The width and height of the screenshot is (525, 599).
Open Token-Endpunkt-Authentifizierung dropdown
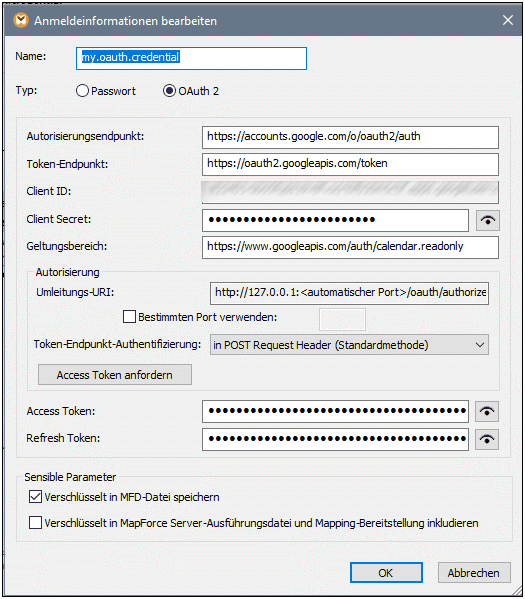[x=349, y=345]
